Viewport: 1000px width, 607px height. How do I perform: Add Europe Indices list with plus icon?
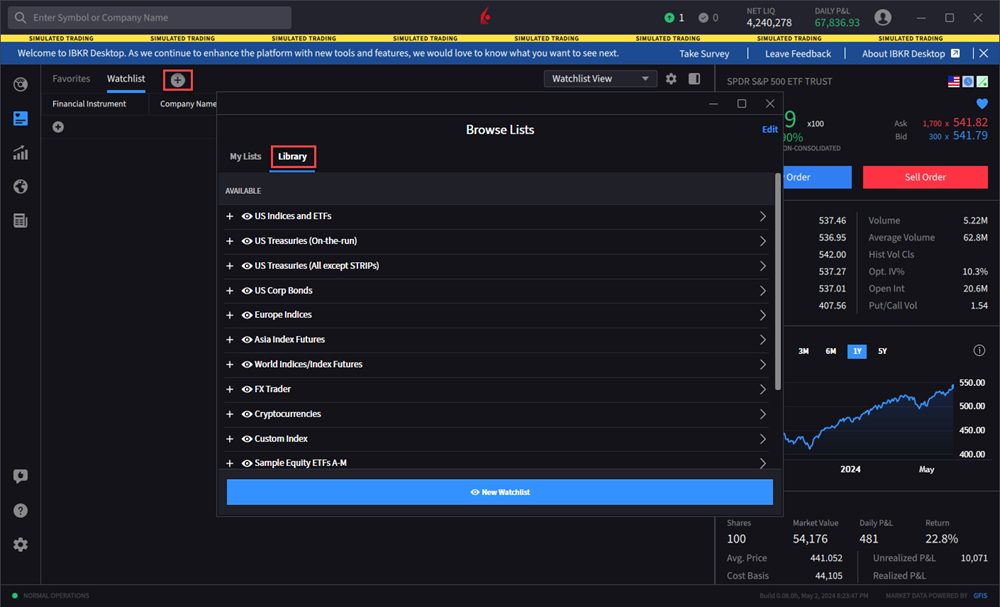[230, 315]
